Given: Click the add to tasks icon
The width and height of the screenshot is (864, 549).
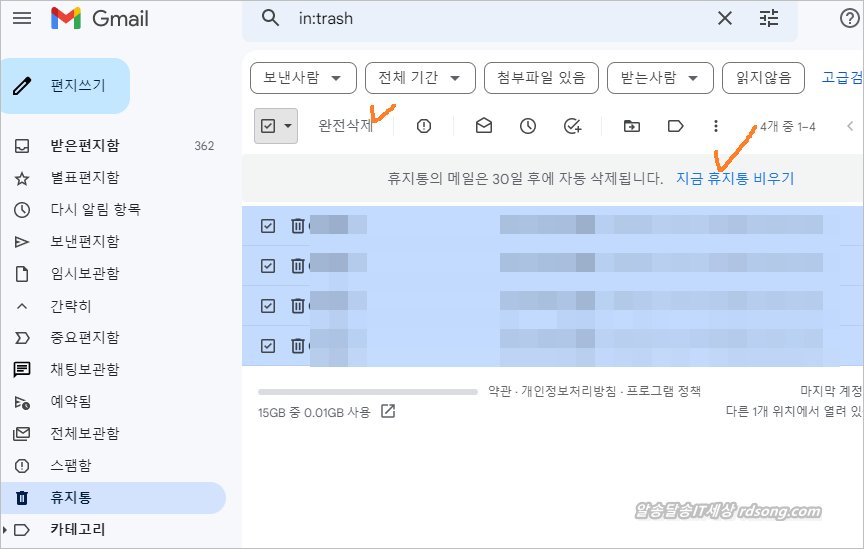Looking at the screenshot, I should 573,126.
